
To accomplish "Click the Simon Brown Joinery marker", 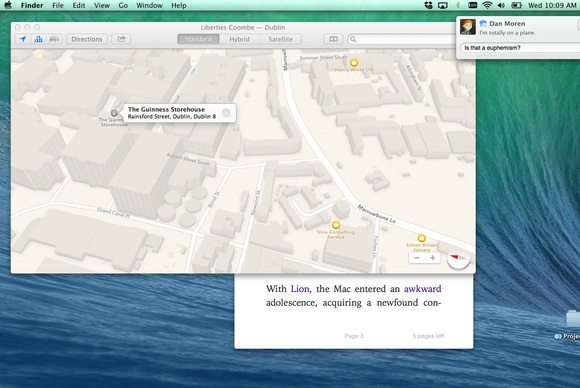I will pos(421,238).
